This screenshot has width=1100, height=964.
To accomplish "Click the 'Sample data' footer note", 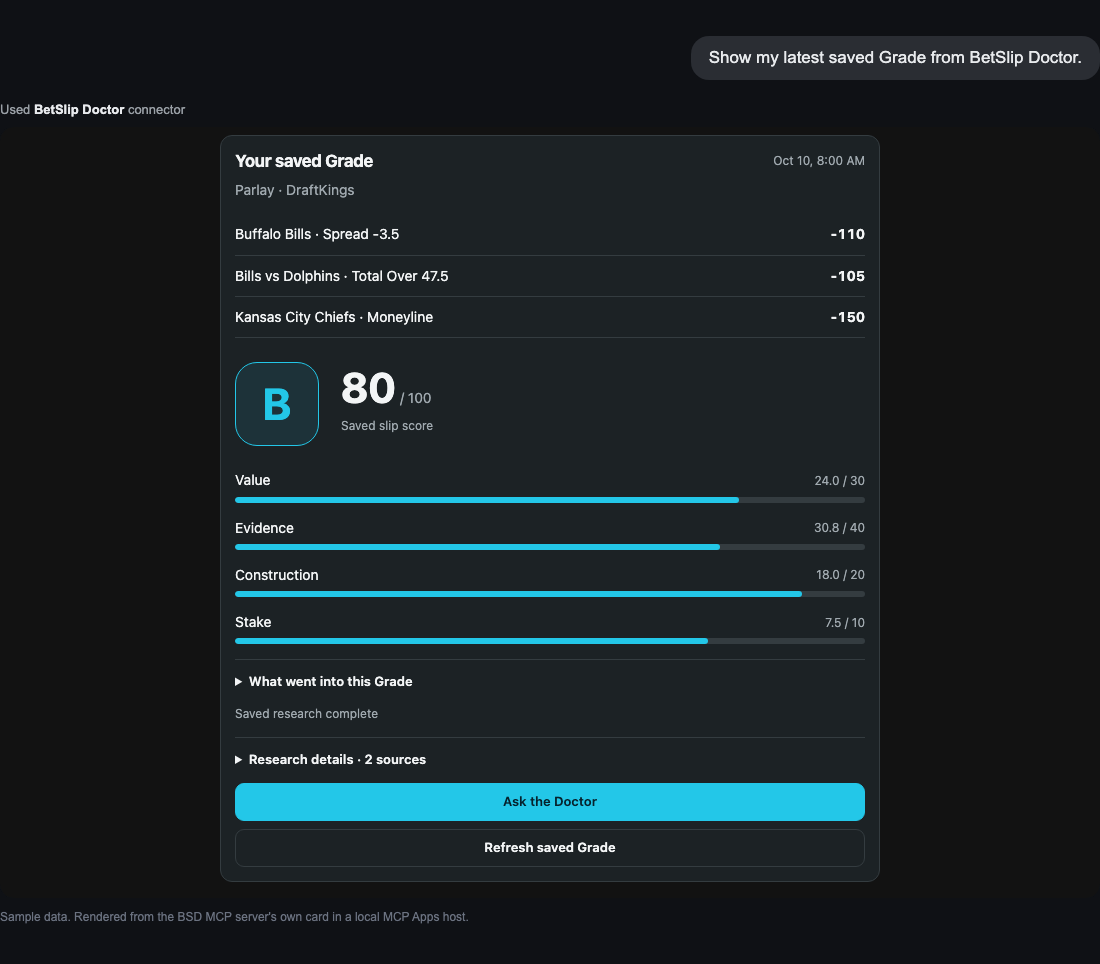I will pos(234,916).
